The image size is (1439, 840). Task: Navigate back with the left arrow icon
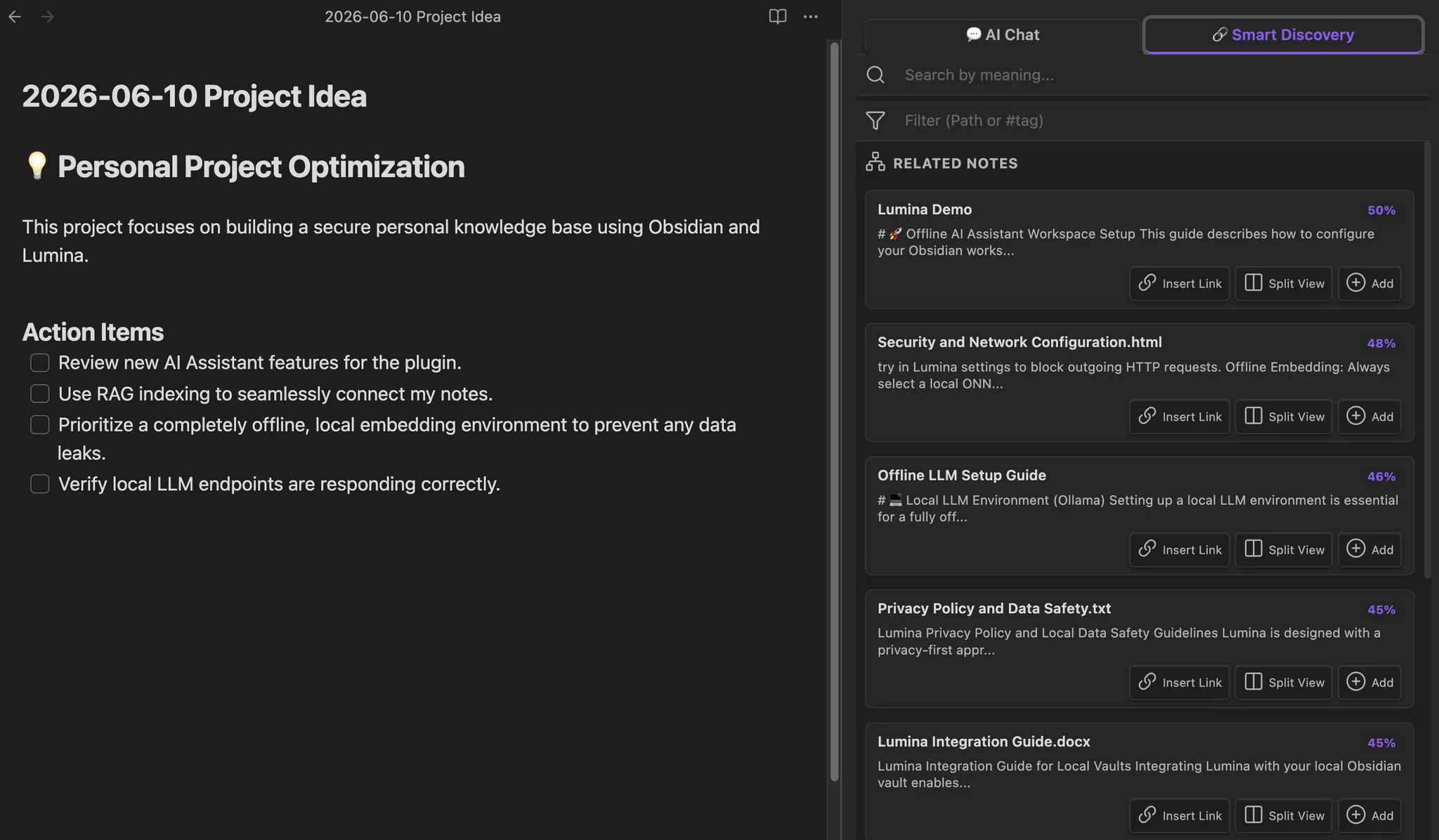click(15, 16)
